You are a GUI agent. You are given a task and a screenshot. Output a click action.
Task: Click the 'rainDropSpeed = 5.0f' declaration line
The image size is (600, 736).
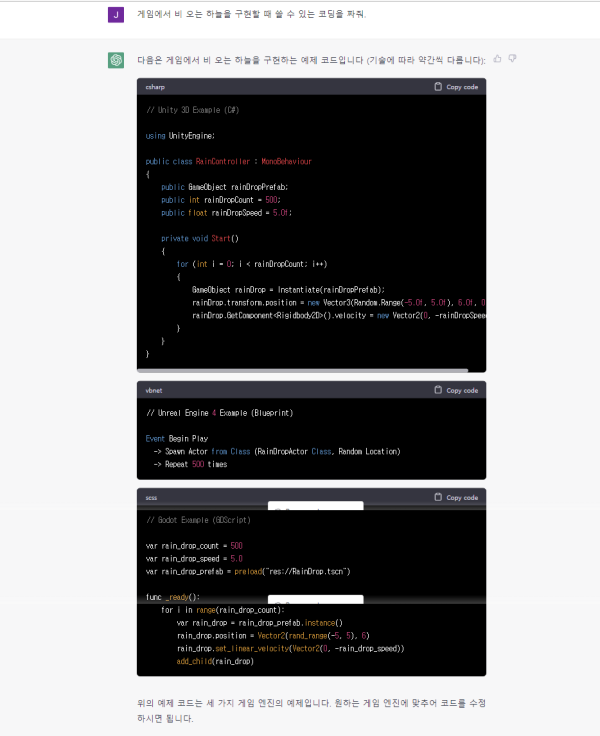[226, 213]
